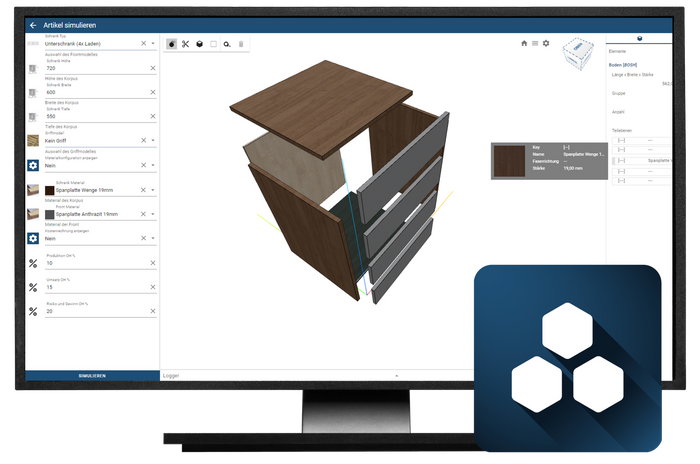Click 'Spanplatte Anthrazit 19mm' text

pos(87,214)
